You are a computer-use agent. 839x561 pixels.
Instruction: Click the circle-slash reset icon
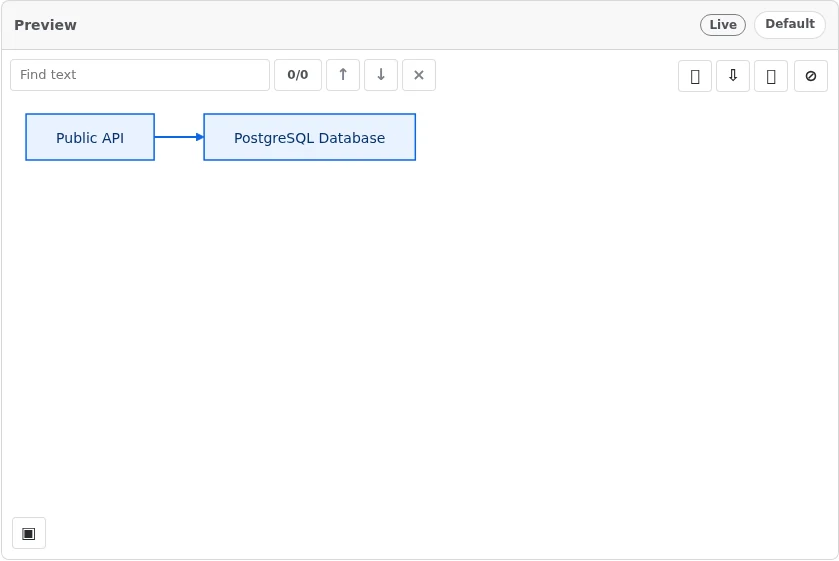[811, 76]
